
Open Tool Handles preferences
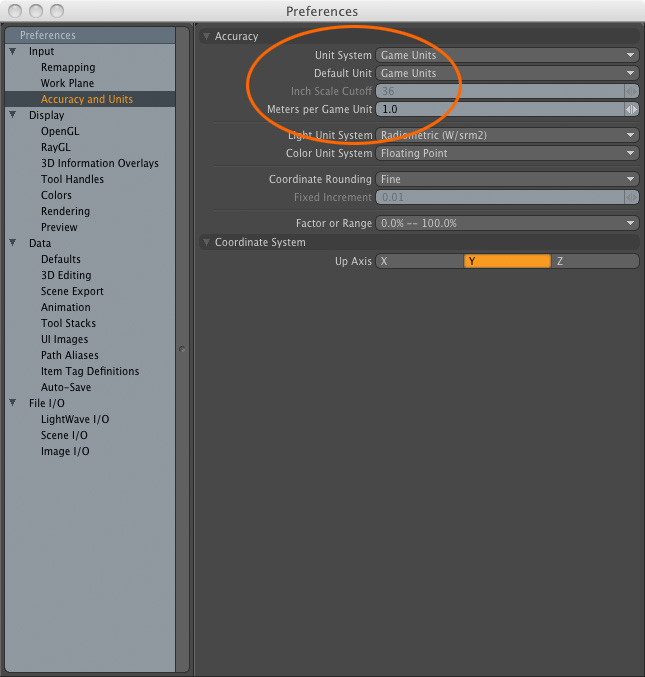click(73, 179)
